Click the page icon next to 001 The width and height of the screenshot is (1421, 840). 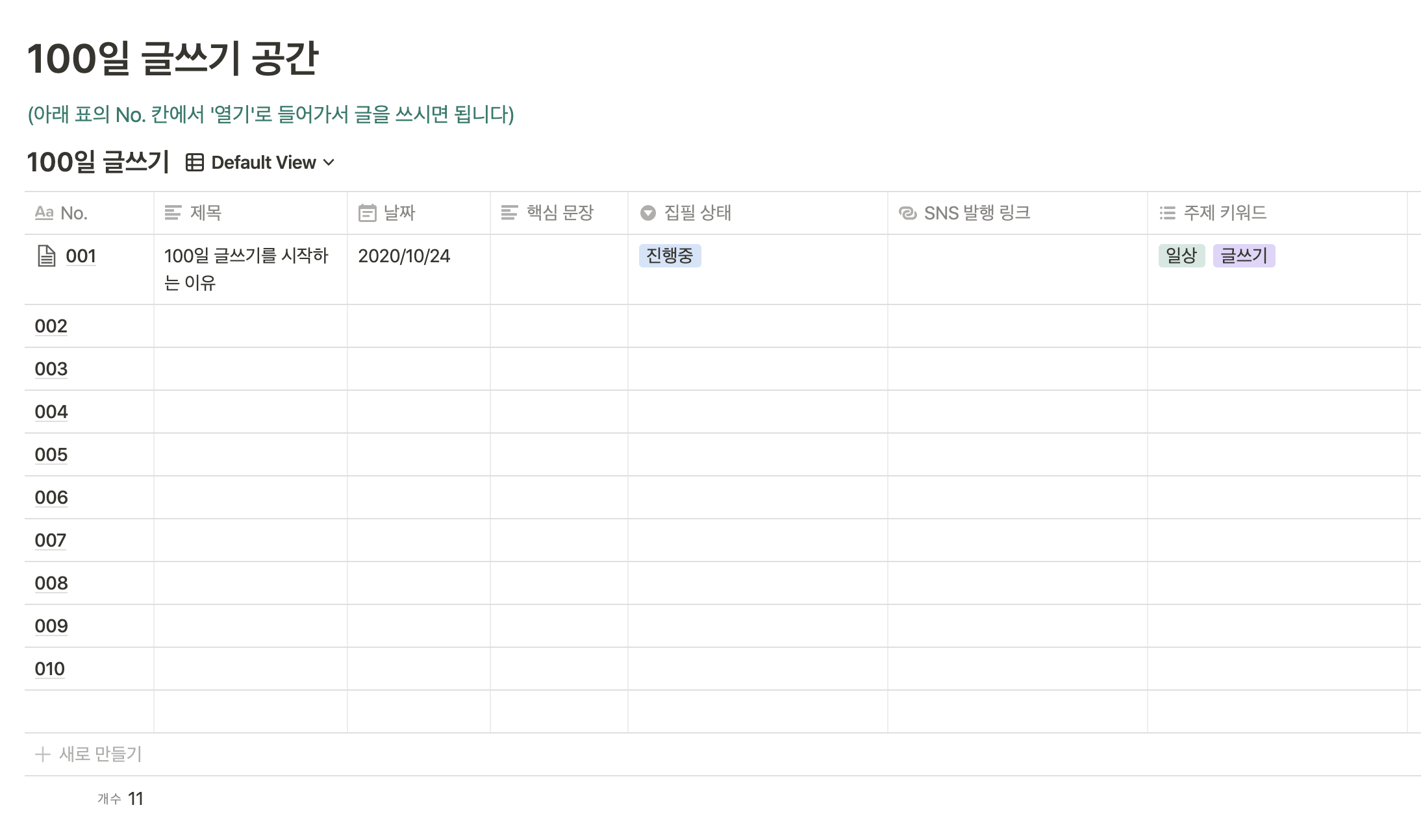point(46,256)
